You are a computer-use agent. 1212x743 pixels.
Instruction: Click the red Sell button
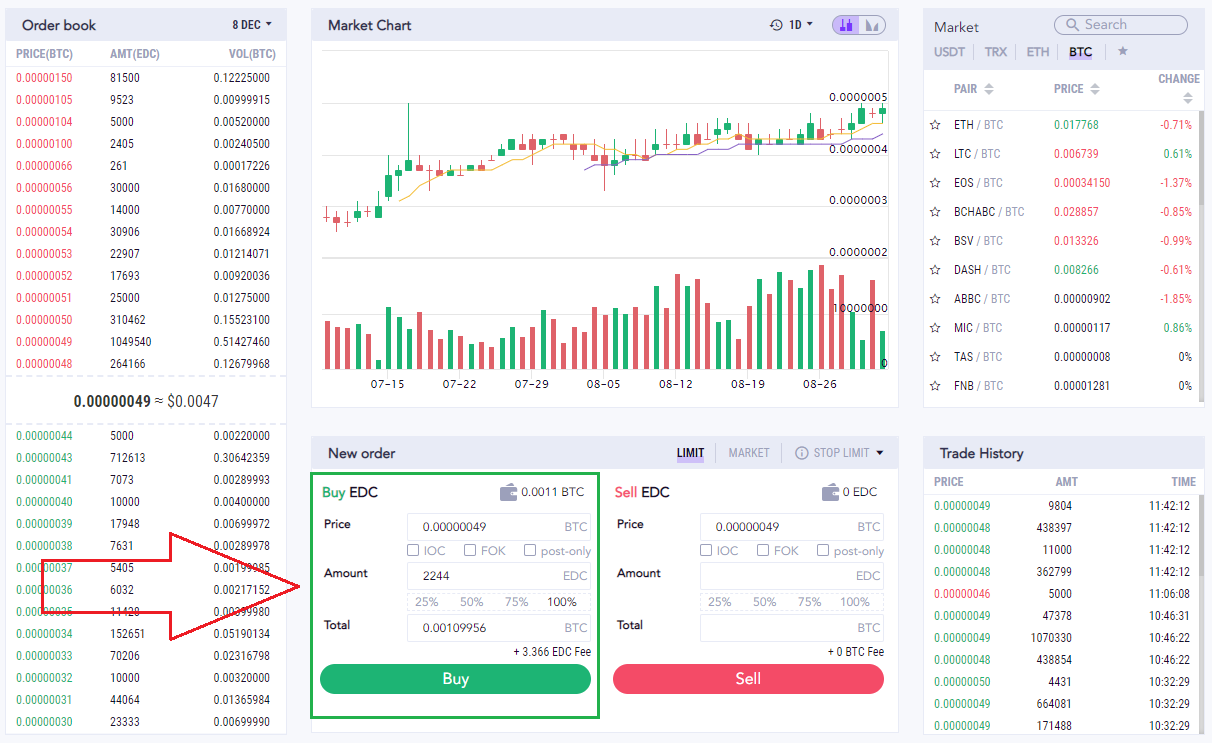coord(748,679)
